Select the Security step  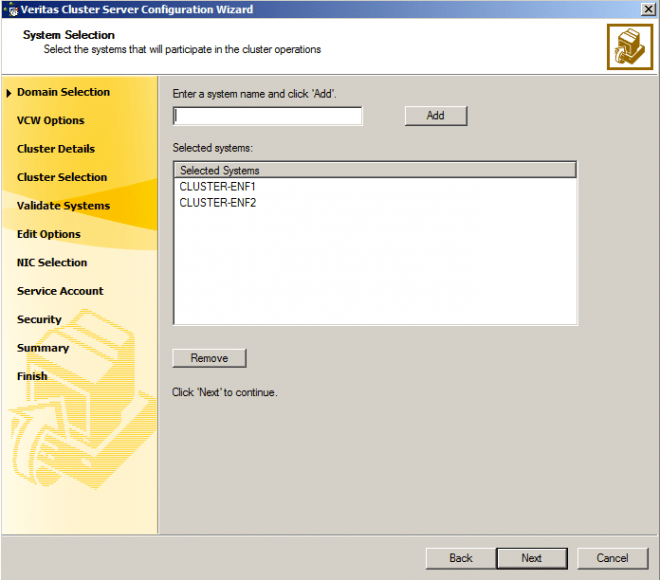point(39,319)
